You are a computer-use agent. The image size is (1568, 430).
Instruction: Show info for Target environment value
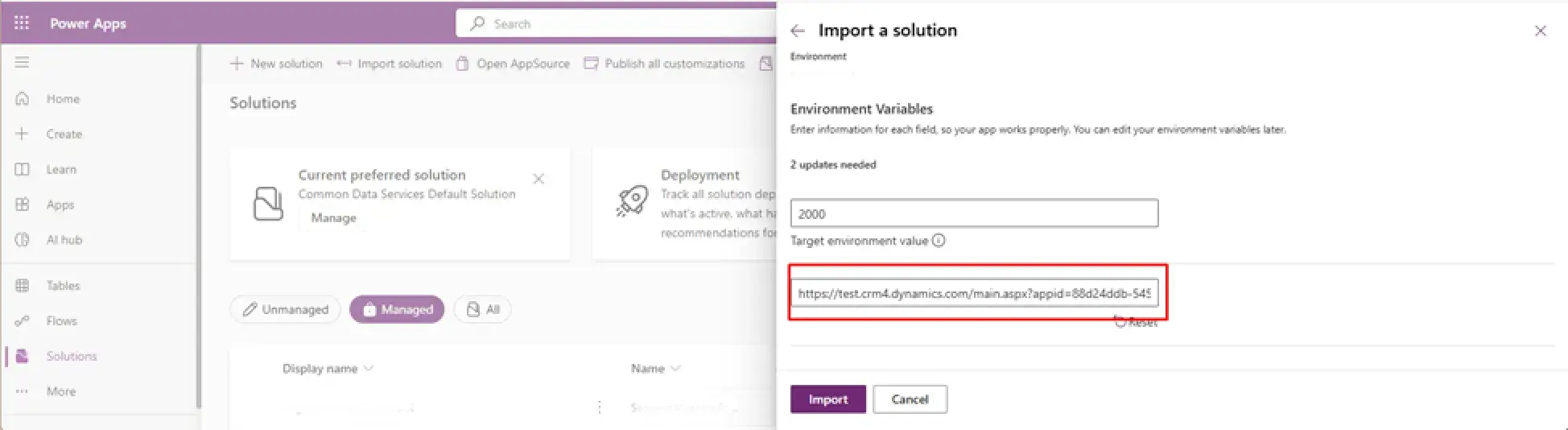[939, 240]
